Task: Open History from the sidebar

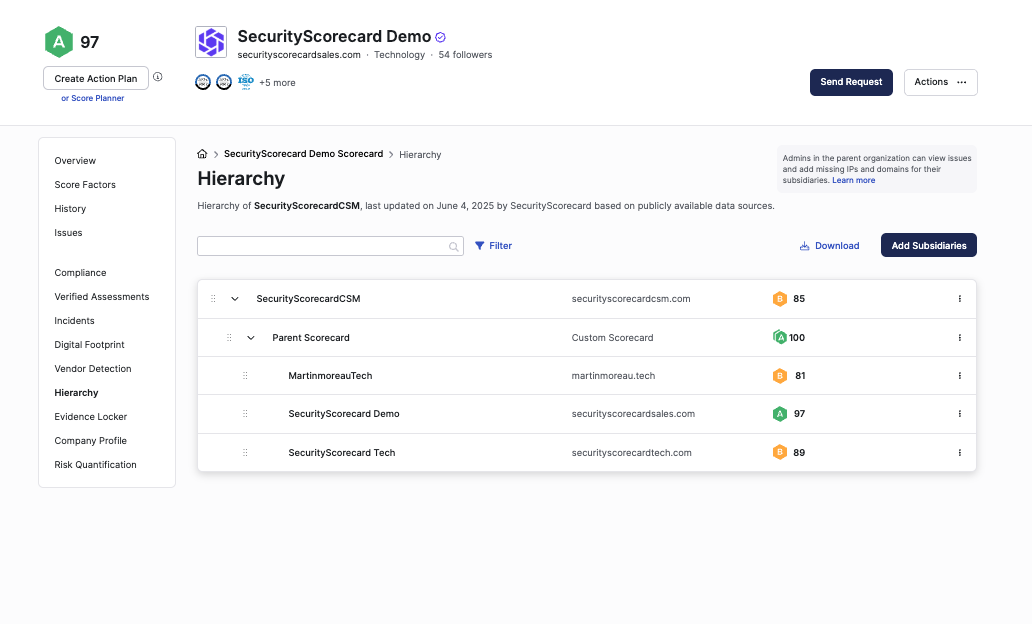Action: pyautogui.click(x=70, y=209)
